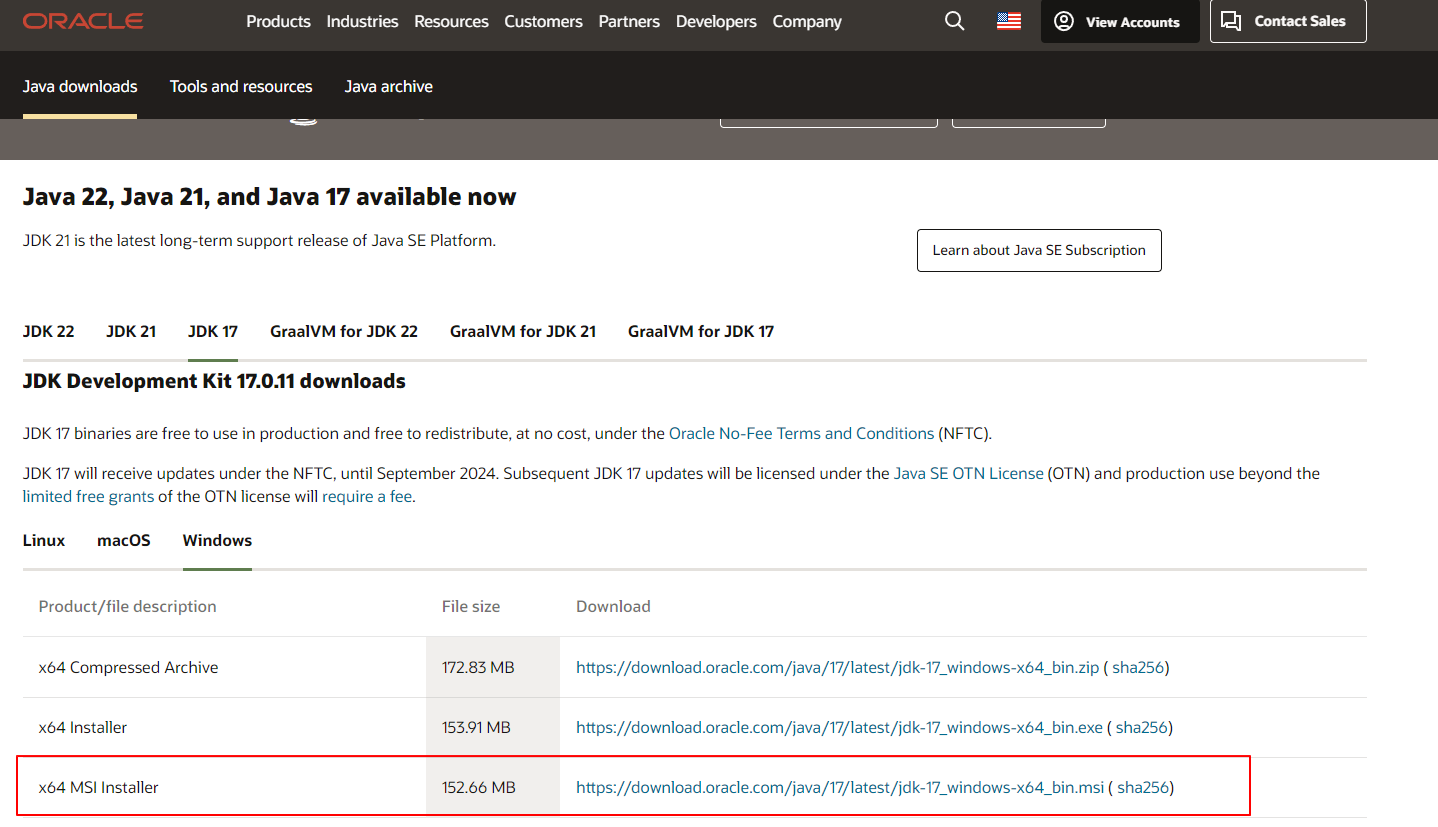
Task: Click the US flag country selector
Action: tap(1009, 21)
